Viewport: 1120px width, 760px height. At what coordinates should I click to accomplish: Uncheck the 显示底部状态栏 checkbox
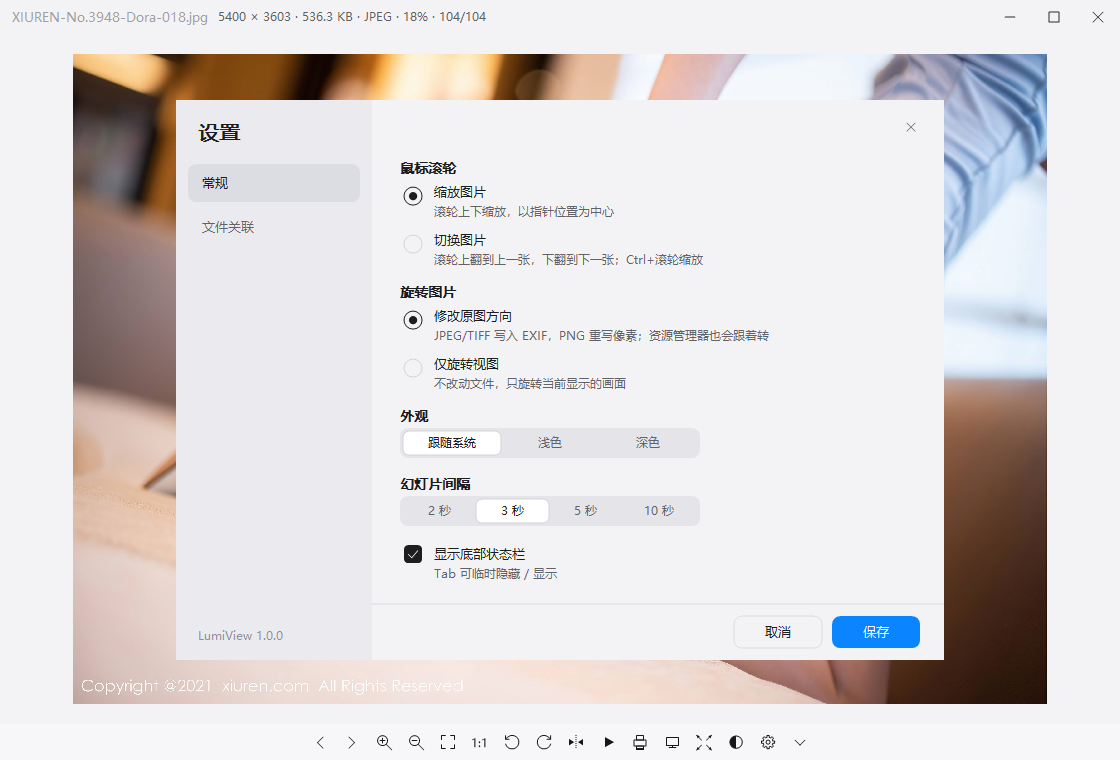pyautogui.click(x=413, y=554)
